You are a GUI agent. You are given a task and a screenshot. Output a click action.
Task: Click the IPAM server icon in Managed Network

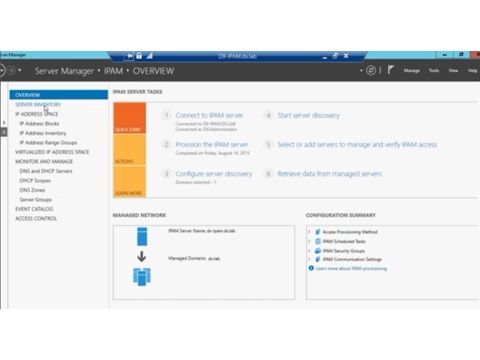point(142,237)
